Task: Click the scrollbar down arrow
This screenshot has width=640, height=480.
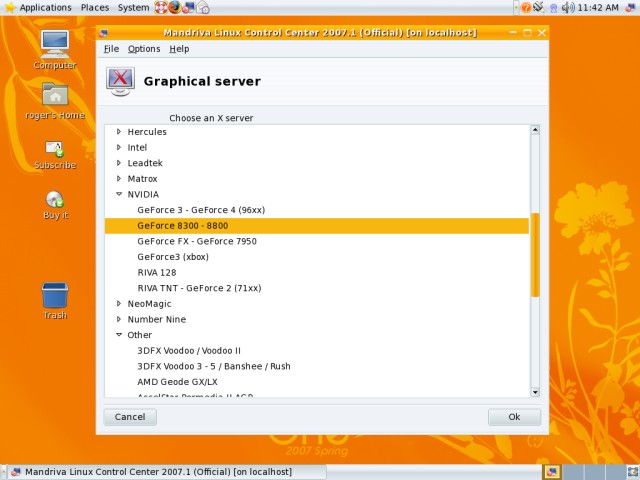Action: (x=535, y=392)
